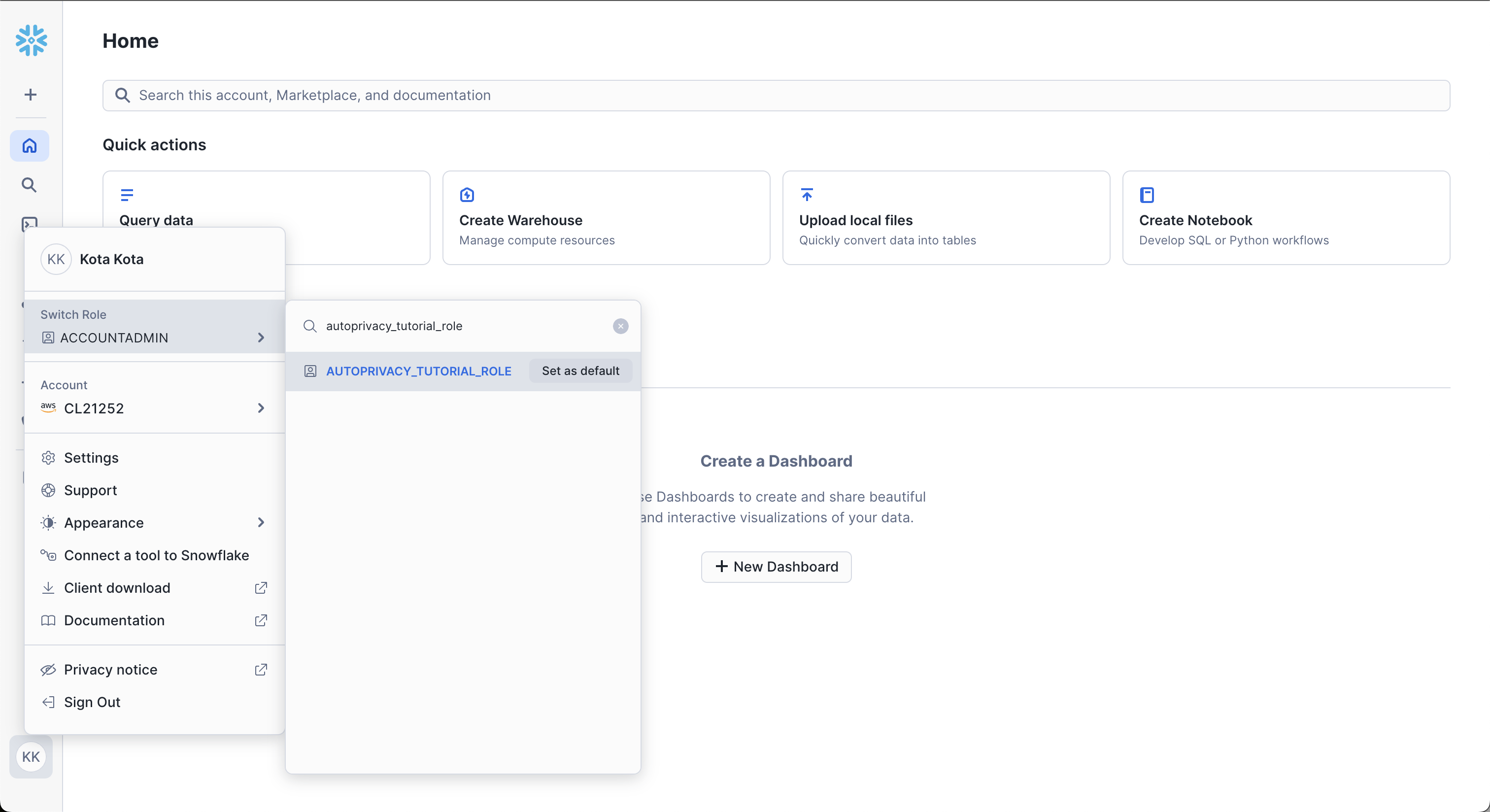Click the Create Notebook card icon
The image size is (1490, 812).
coord(1147,195)
